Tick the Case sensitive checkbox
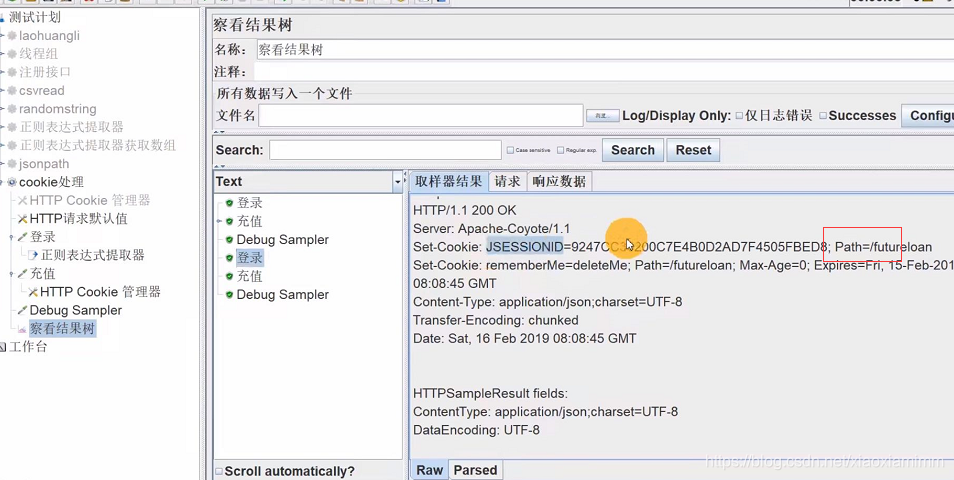This screenshot has width=954, height=480. 510,150
